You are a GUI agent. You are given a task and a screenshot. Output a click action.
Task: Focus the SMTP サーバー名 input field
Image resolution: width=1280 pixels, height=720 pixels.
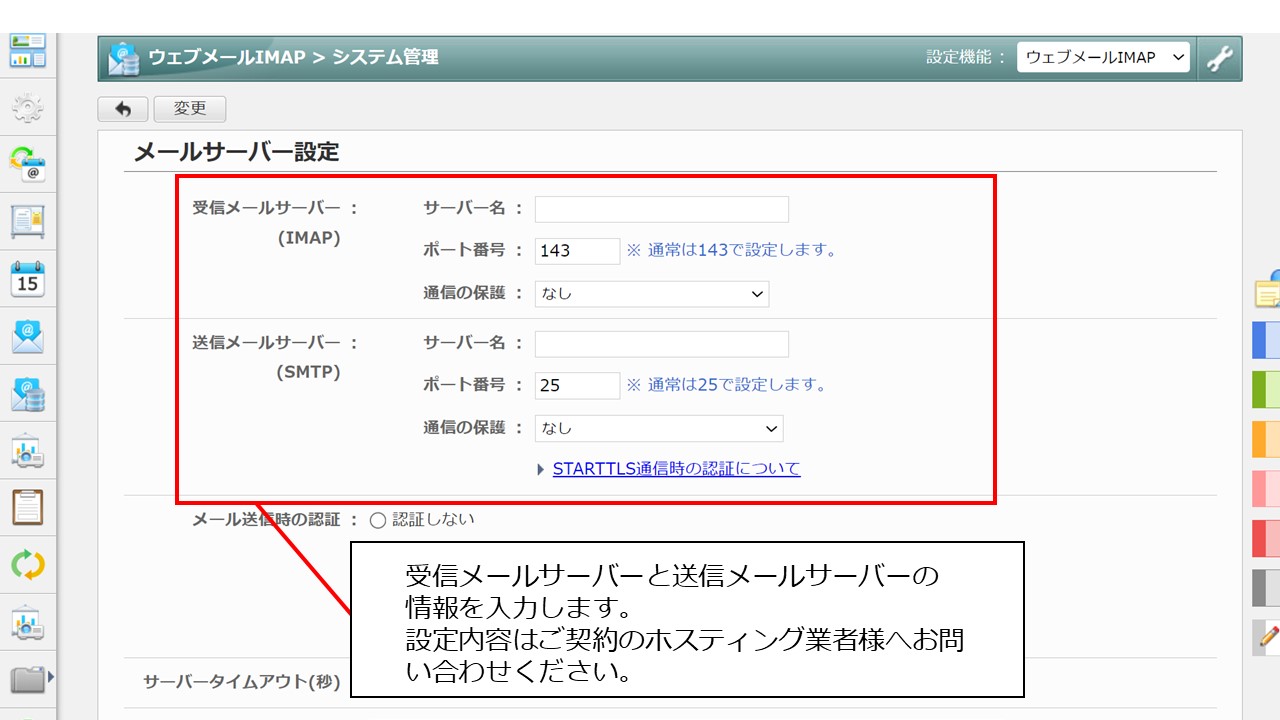click(662, 344)
